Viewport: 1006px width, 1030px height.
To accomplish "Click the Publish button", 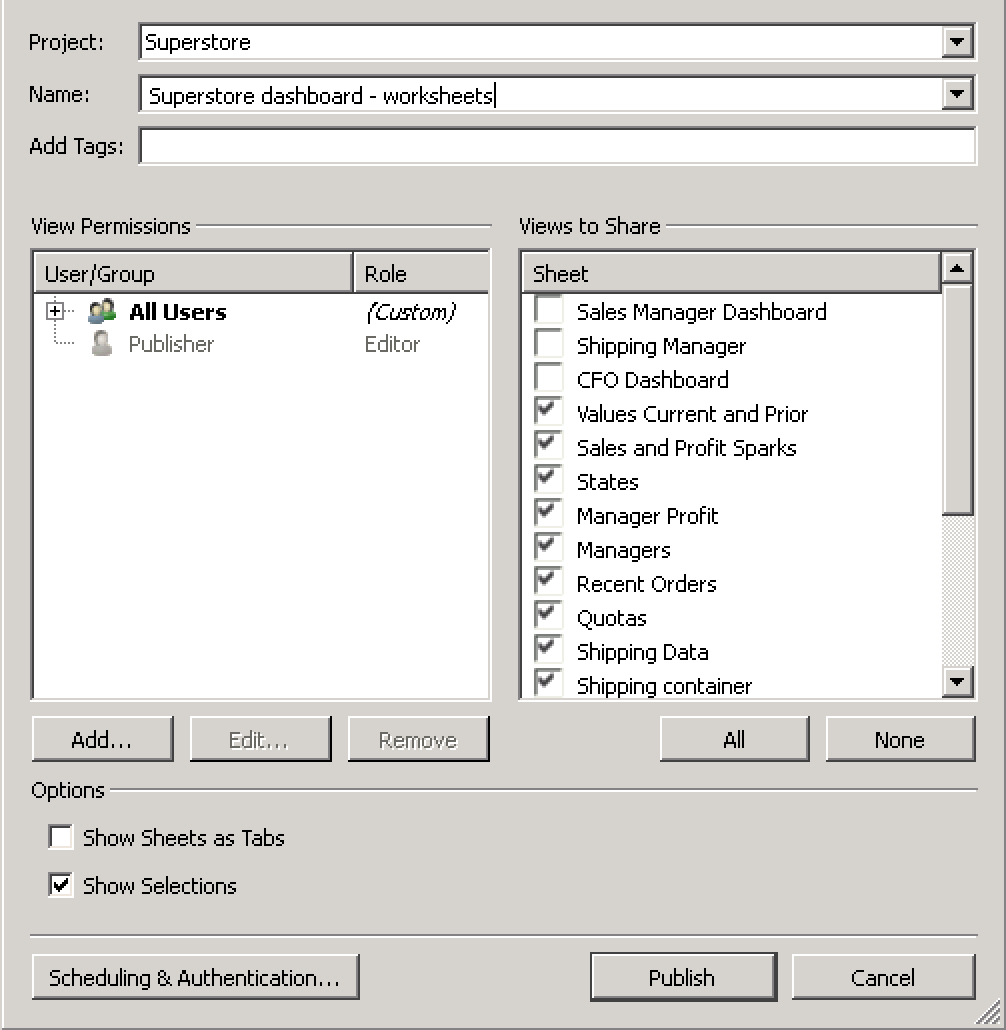I will (x=683, y=977).
